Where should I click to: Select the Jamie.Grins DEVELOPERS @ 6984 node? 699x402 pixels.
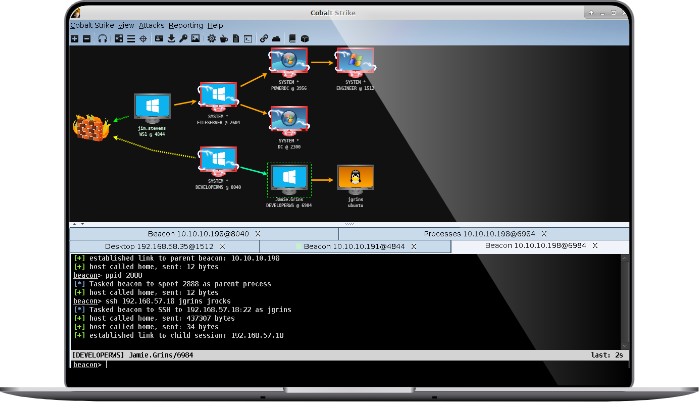(x=289, y=180)
